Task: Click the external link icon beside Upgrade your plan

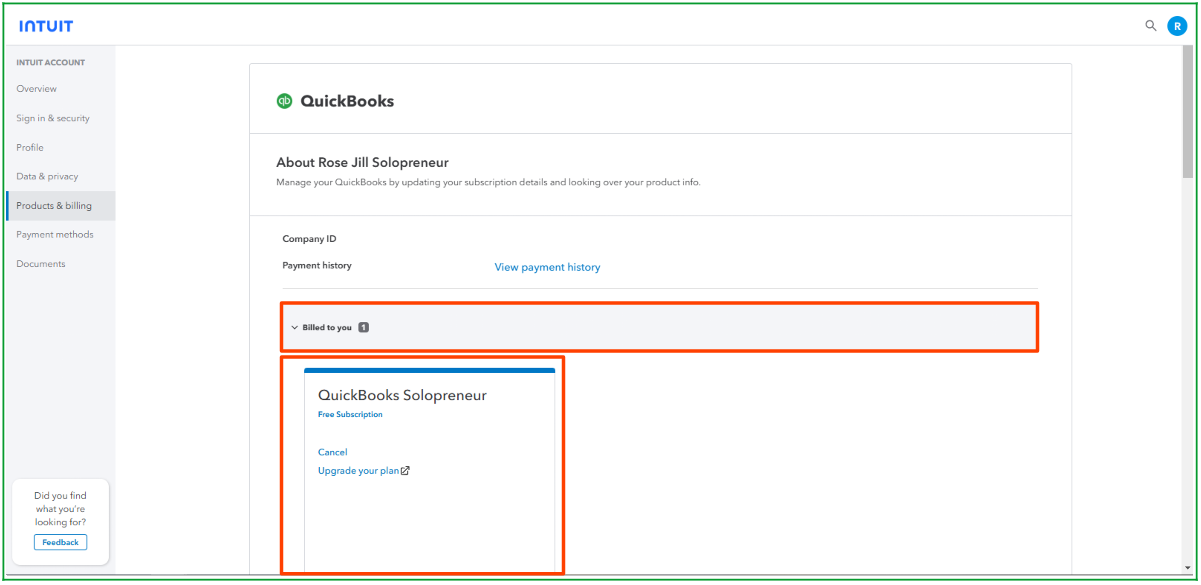Action: coord(404,470)
